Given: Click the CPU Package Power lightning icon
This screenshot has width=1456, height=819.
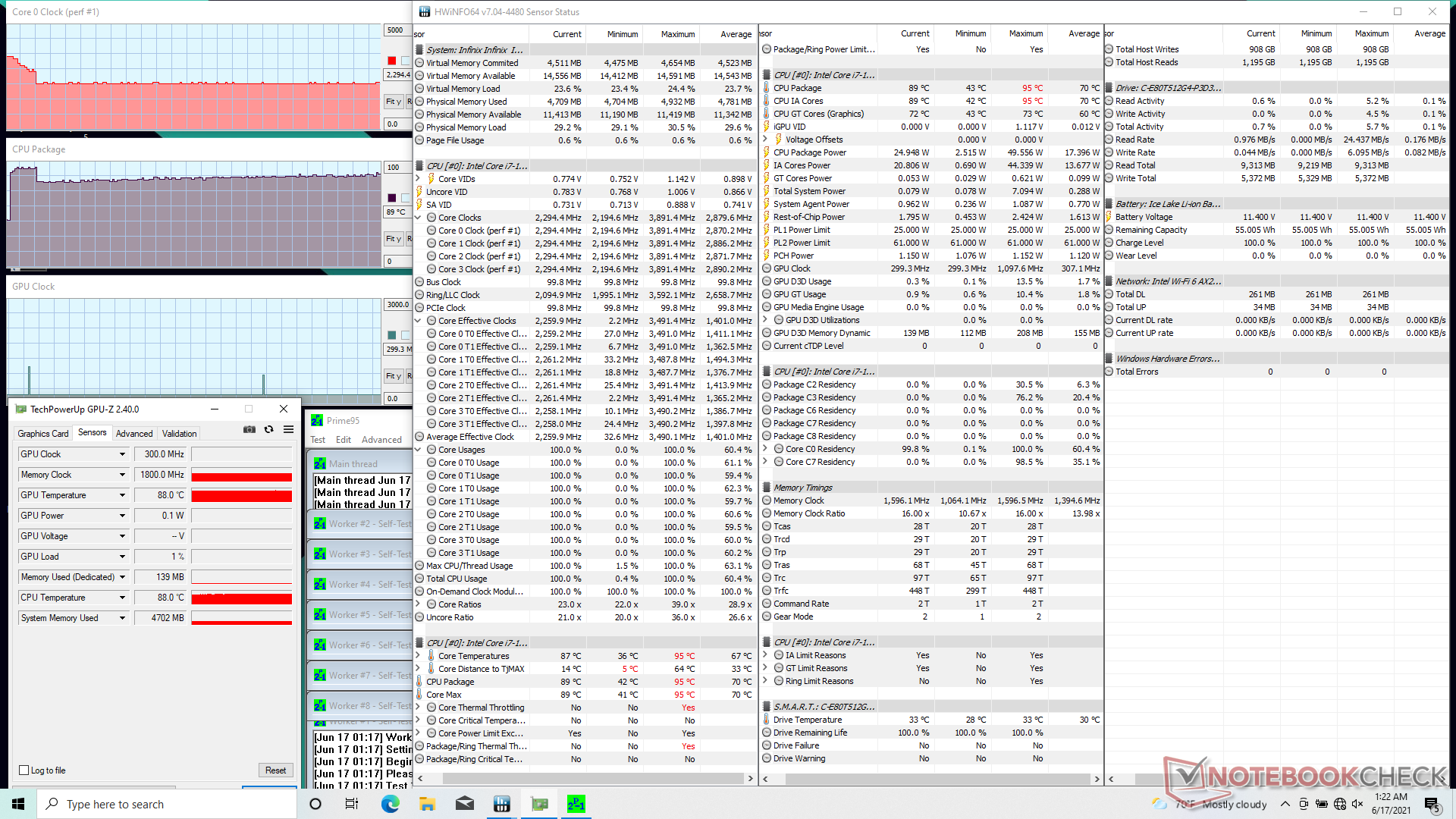Looking at the screenshot, I should pos(767,152).
